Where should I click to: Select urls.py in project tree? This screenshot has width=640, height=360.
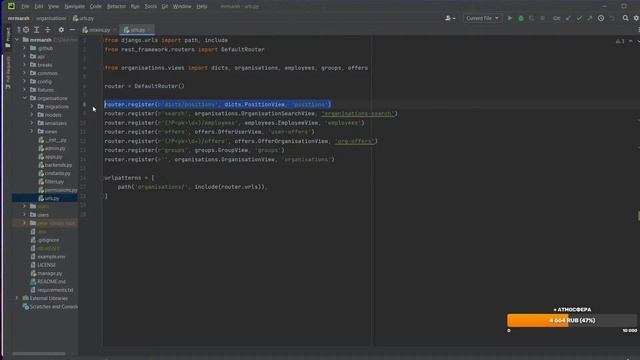pyautogui.click(x=49, y=198)
